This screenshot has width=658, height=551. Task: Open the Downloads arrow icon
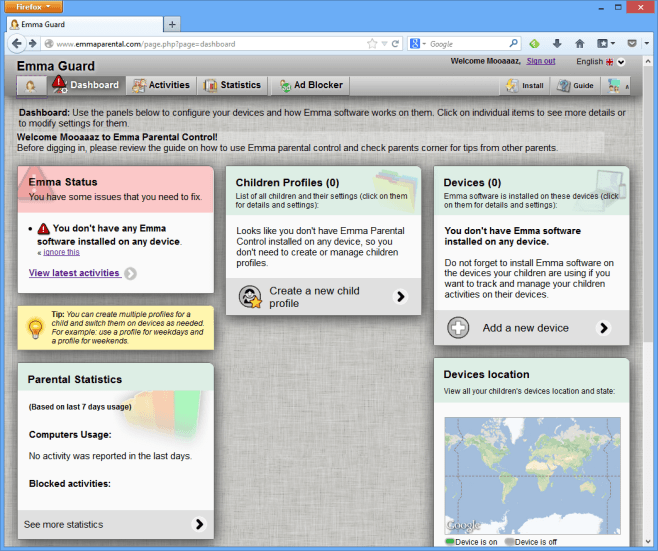pos(557,43)
